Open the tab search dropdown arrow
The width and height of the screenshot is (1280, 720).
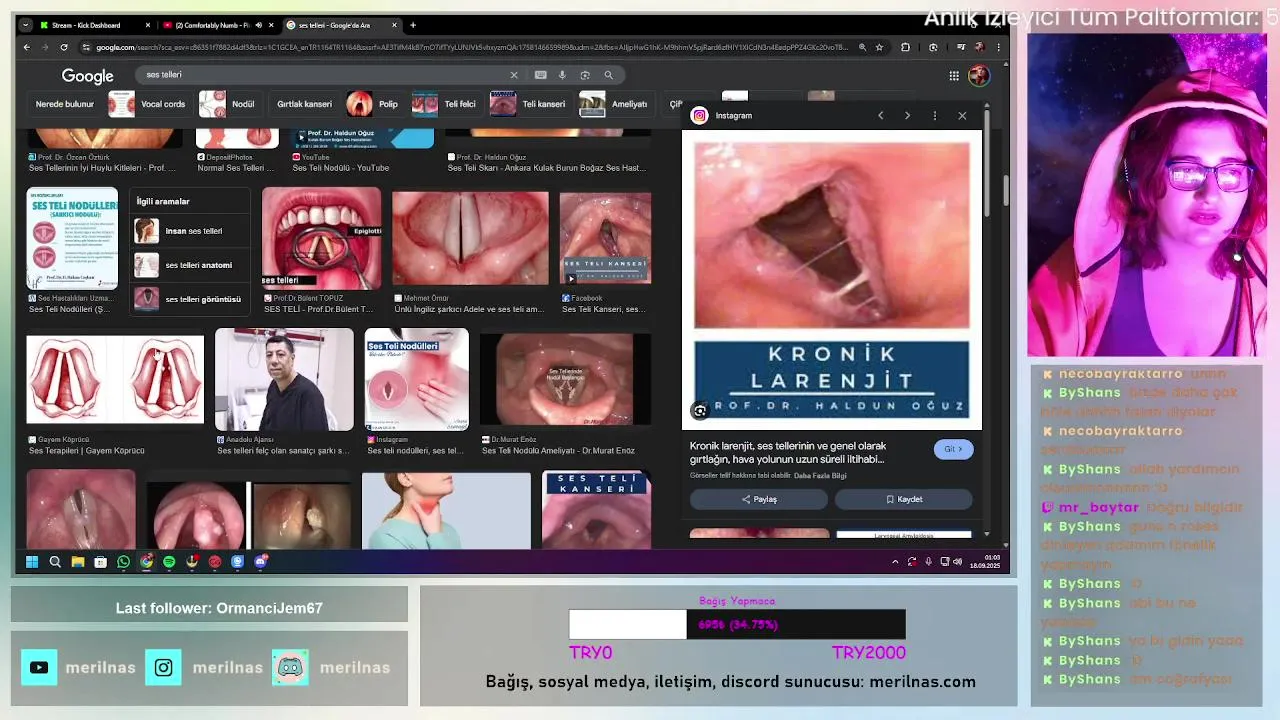(x=25, y=25)
